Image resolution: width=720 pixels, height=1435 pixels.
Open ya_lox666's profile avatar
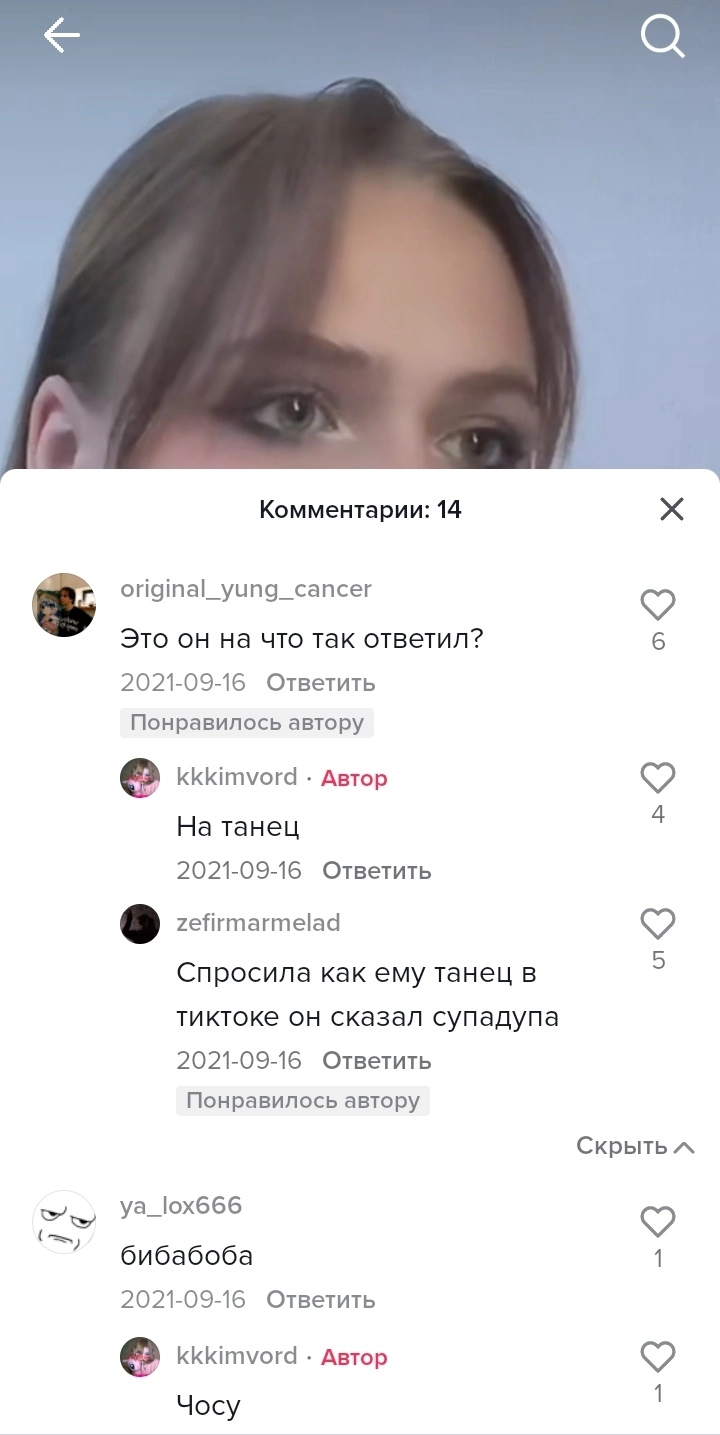pos(64,1222)
